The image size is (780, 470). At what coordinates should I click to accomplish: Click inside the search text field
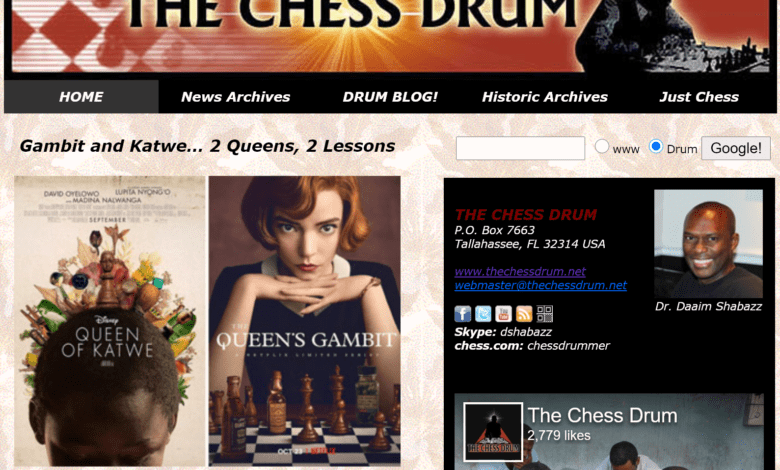520,148
